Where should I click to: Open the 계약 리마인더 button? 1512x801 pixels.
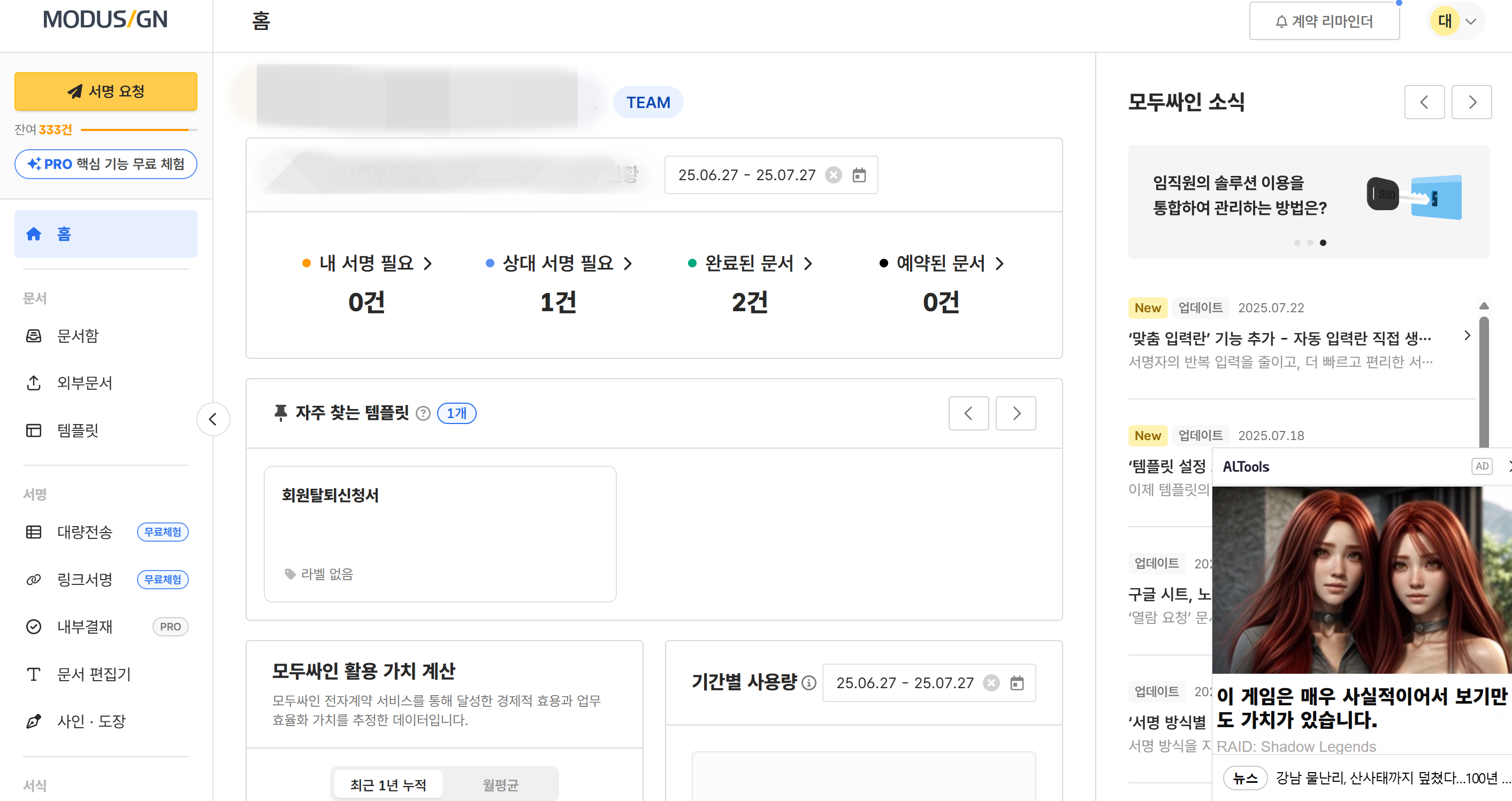[1324, 22]
